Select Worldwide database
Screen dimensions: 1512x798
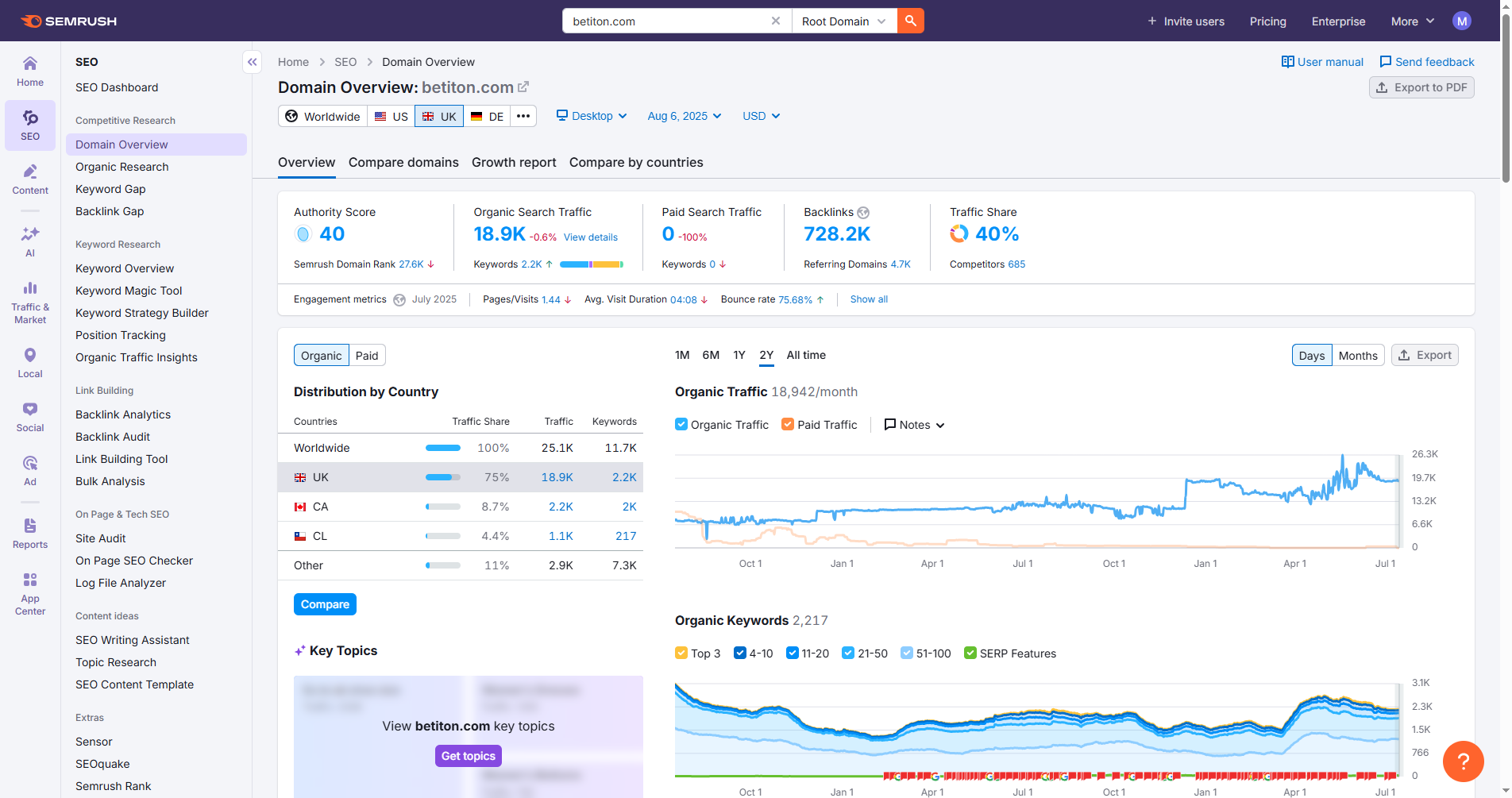pyautogui.click(x=322, y=116)
